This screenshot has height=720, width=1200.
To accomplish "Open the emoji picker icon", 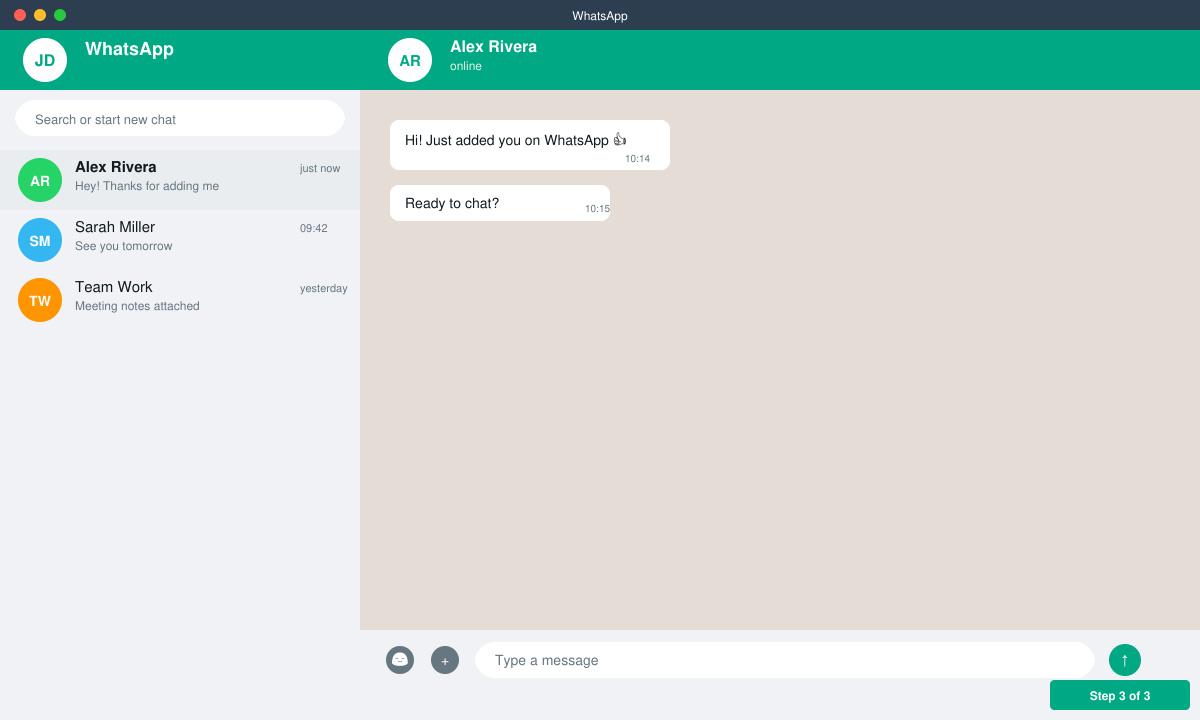I will [400, 660].
